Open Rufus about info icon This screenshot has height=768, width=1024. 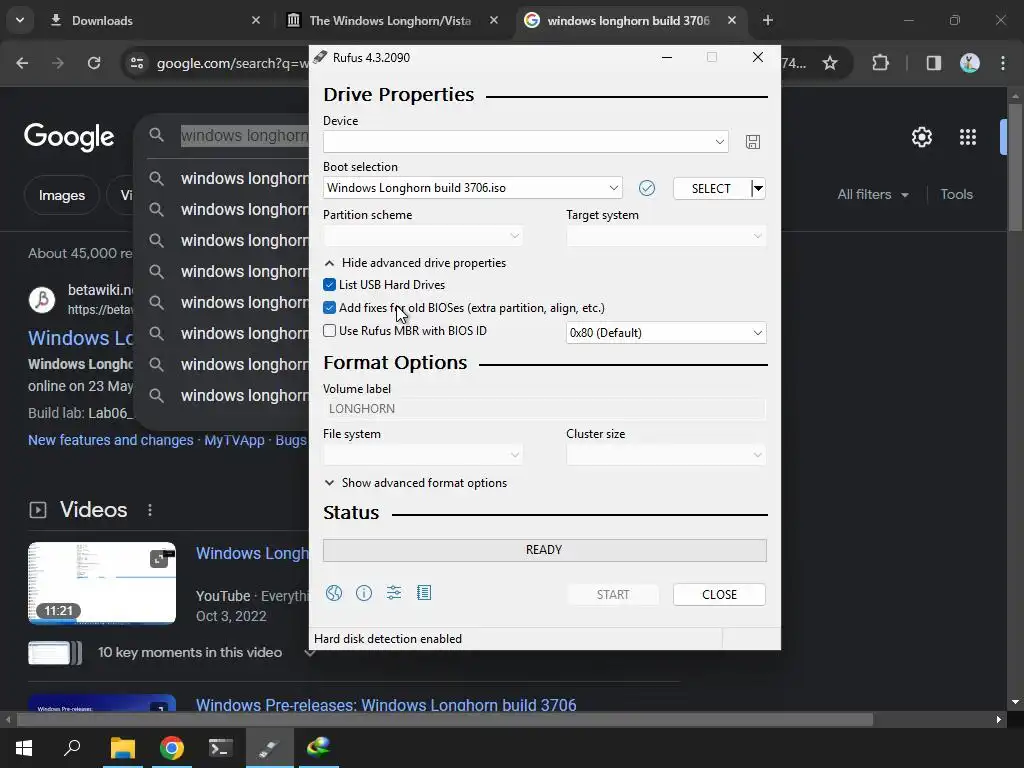point(364,593)
